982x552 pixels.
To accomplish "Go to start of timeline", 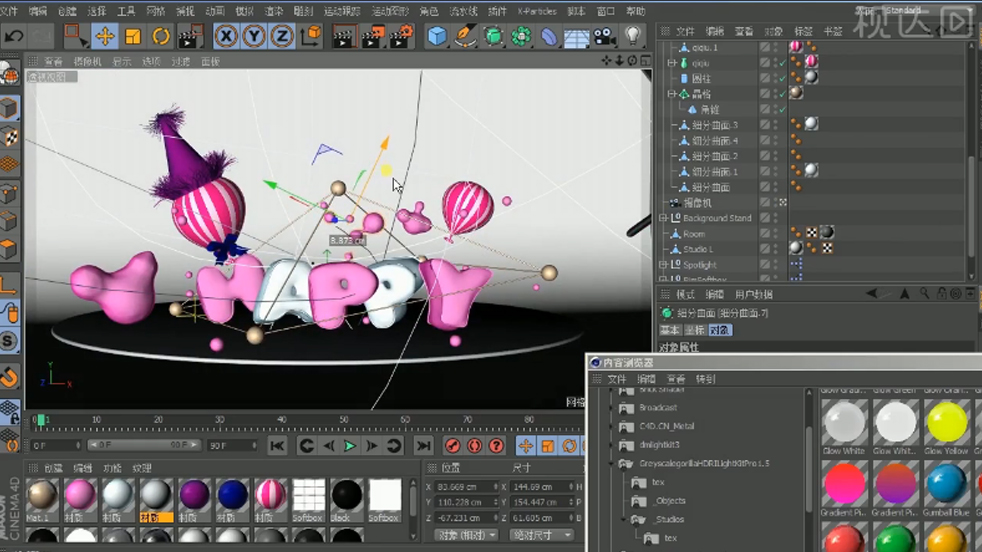I will point(277,445).
